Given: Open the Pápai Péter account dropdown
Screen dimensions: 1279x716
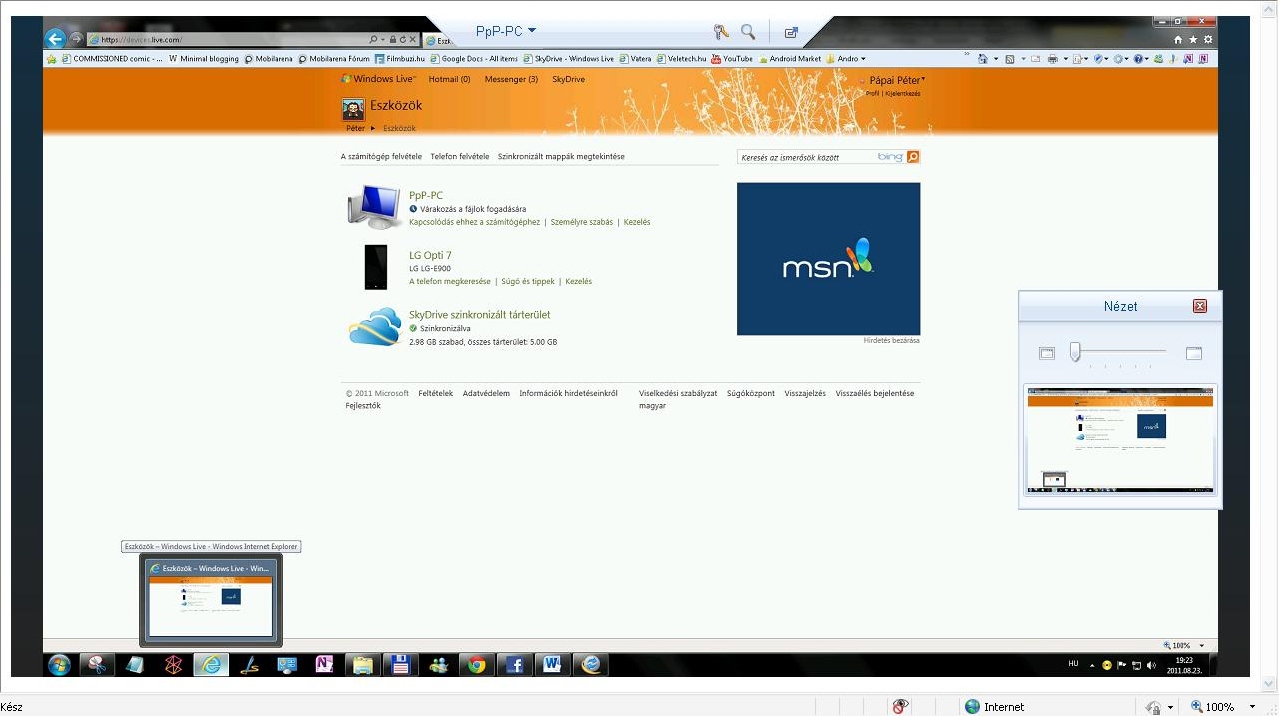Looking at the screenshot, I should pyautogui.click(x=896, y=80).
